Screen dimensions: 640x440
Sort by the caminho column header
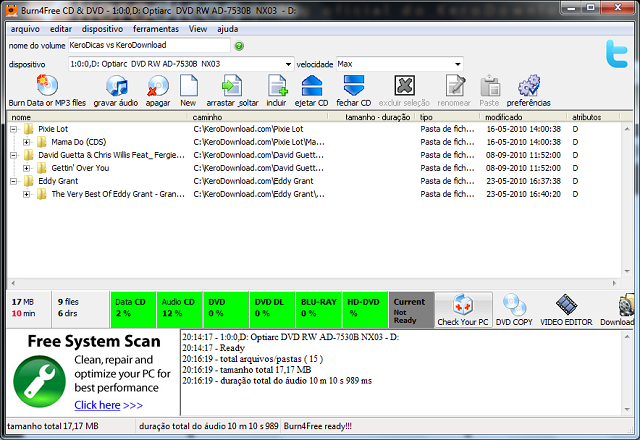pyautogui.click(x=258, y=117)
